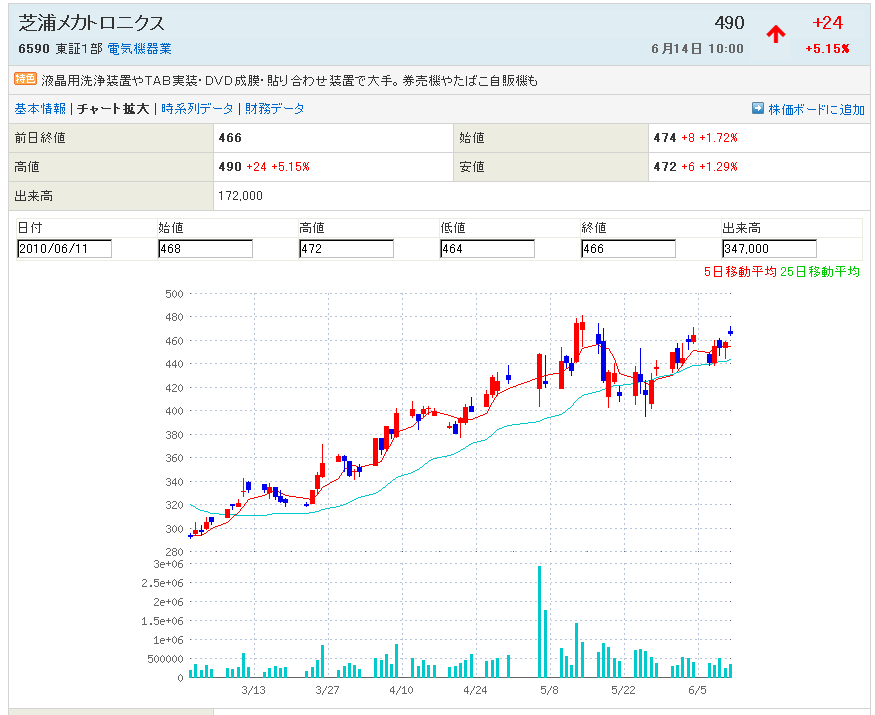This screenshot has width=875, height=715.
Task: Click the orange 特色 badge icon
Action: point(25,80)
